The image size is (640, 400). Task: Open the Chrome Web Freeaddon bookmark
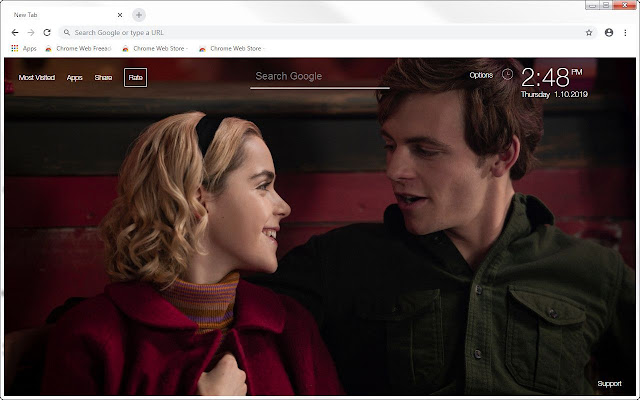pyautogui.click(x=78, y=49)
